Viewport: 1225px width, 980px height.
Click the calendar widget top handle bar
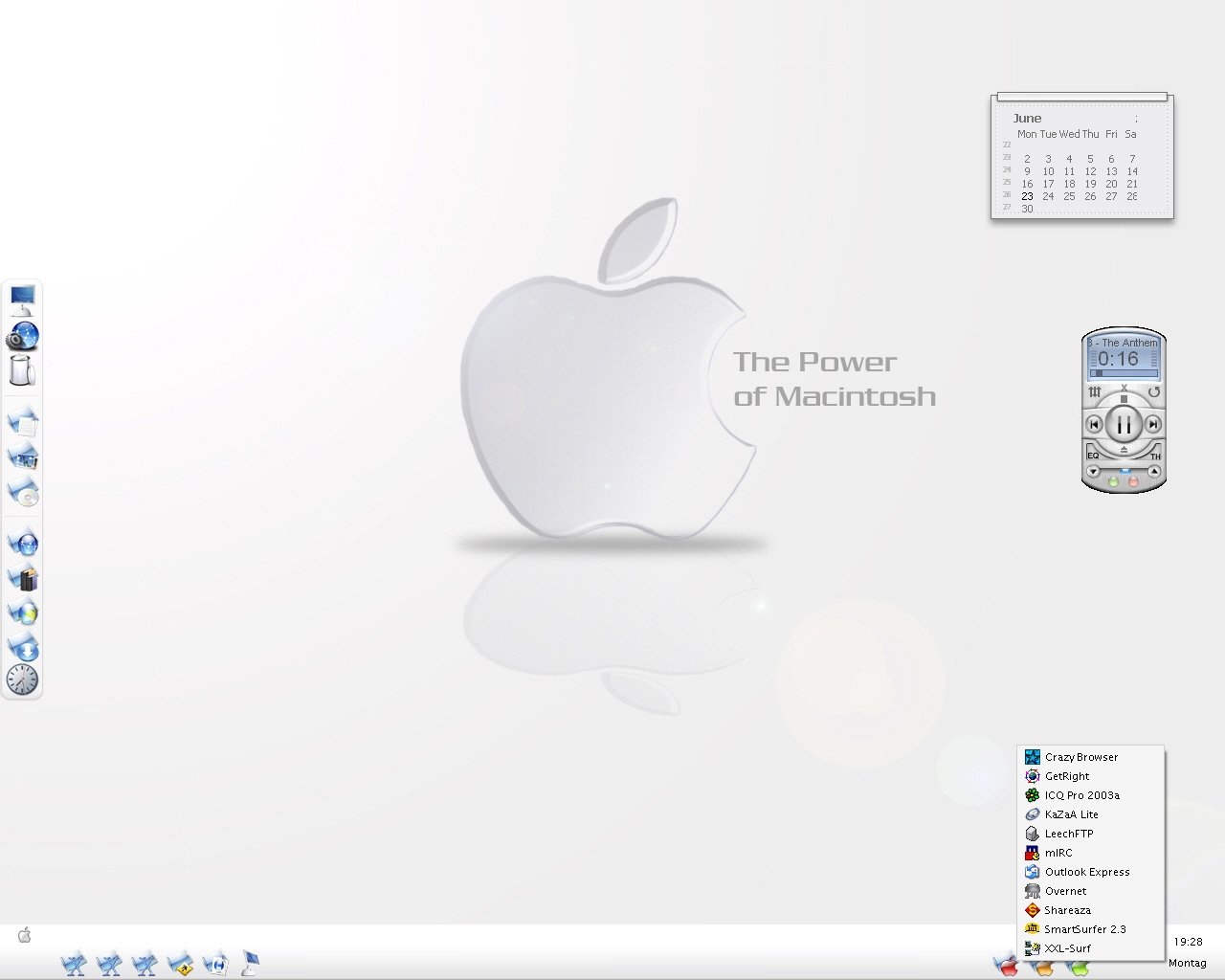pos(1082,97)
